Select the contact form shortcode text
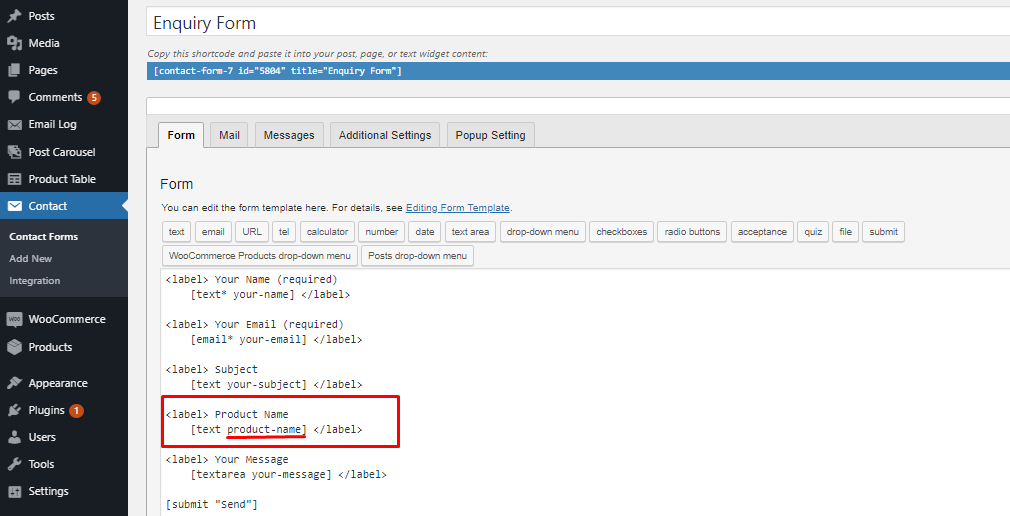 tap(278, 71)
